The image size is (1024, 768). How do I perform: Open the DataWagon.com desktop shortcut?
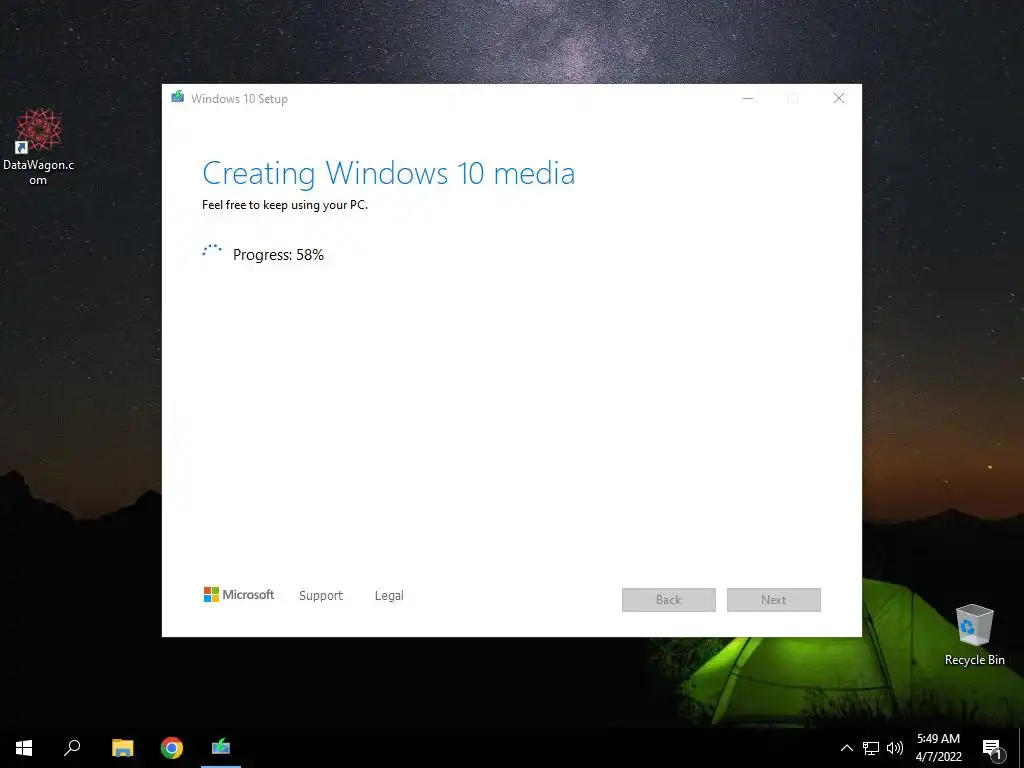(39, 148)
